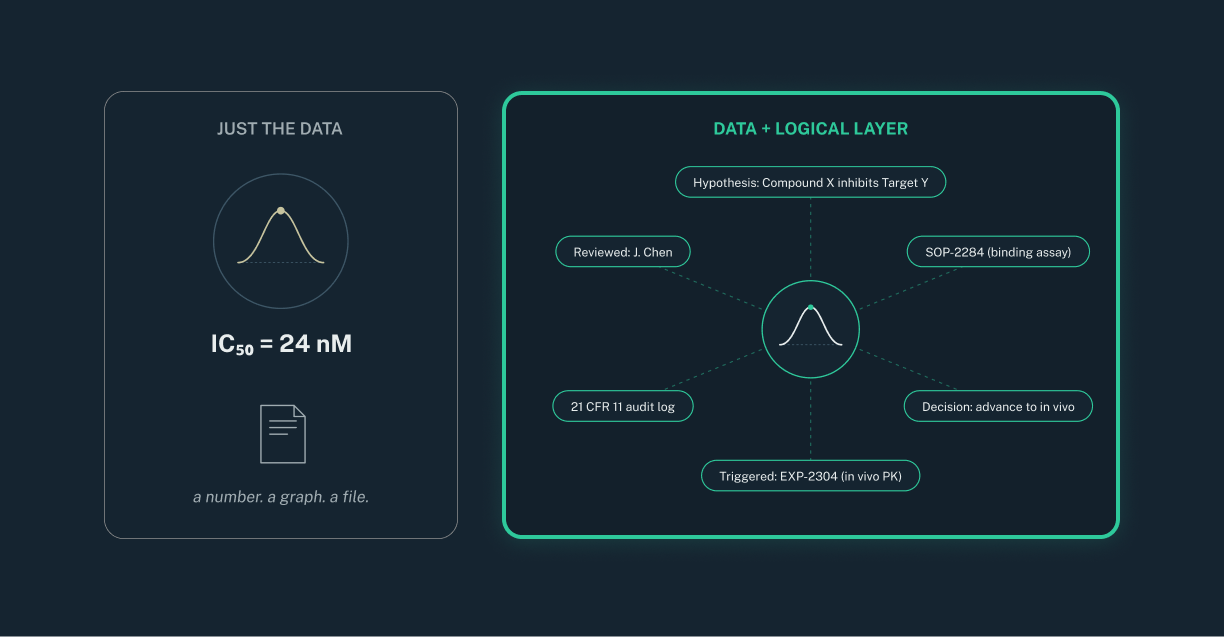Click the caption a number. a graph. a file.

(281, 496)
